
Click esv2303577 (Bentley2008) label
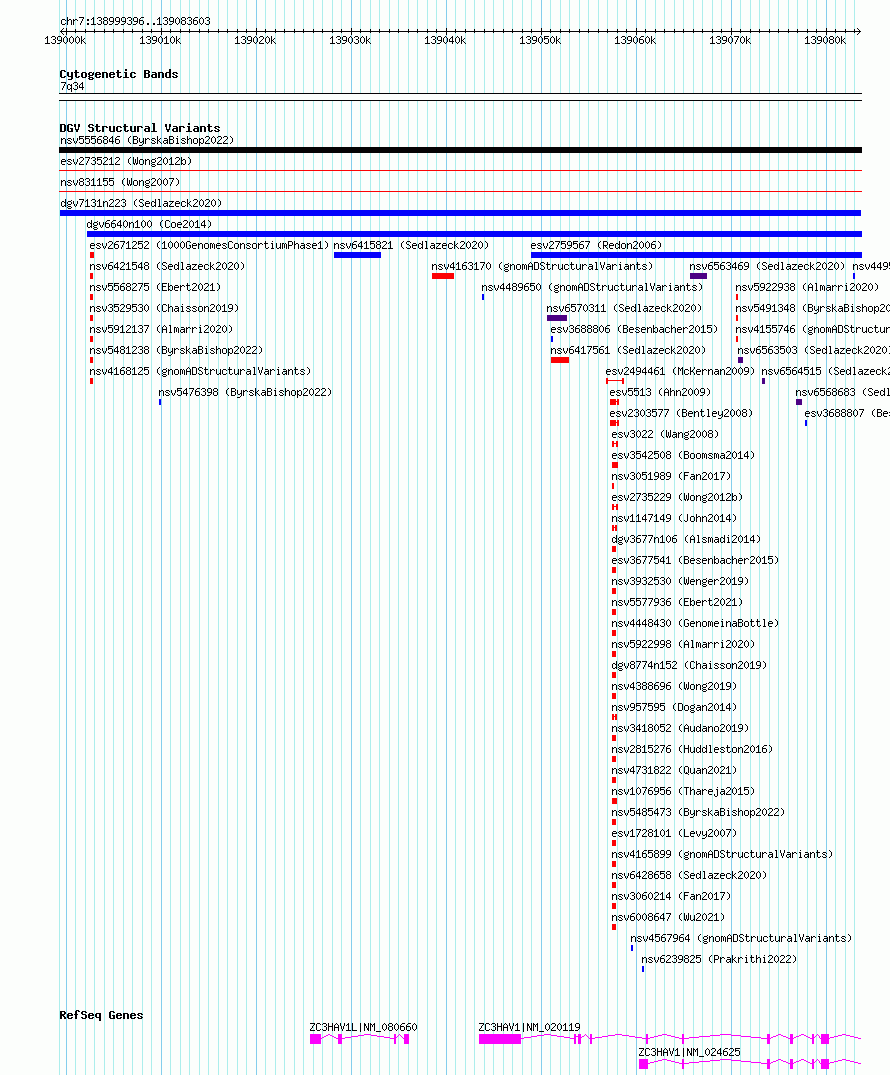pos(682,413)
